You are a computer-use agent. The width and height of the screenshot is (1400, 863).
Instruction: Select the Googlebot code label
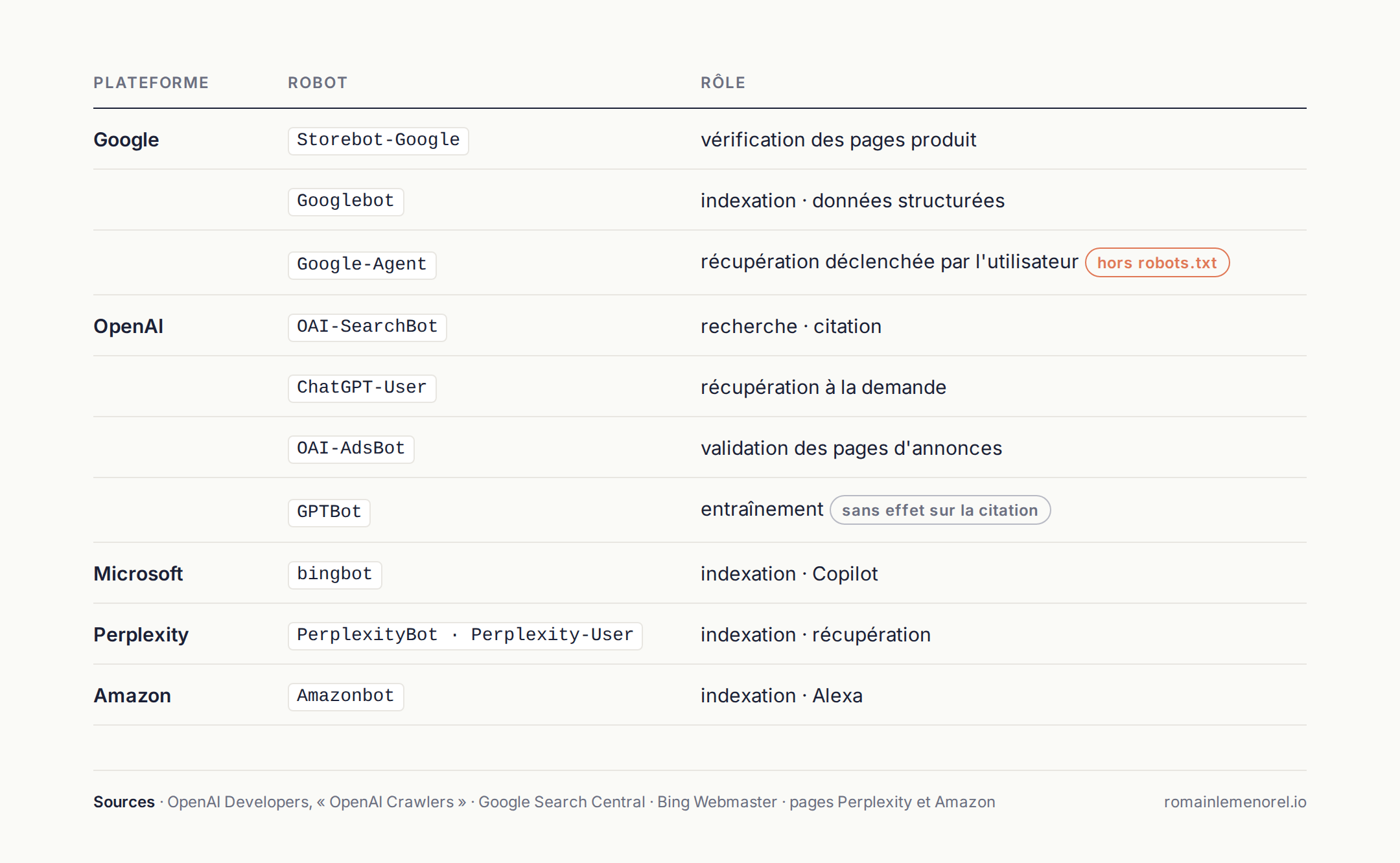pos(345,201)
